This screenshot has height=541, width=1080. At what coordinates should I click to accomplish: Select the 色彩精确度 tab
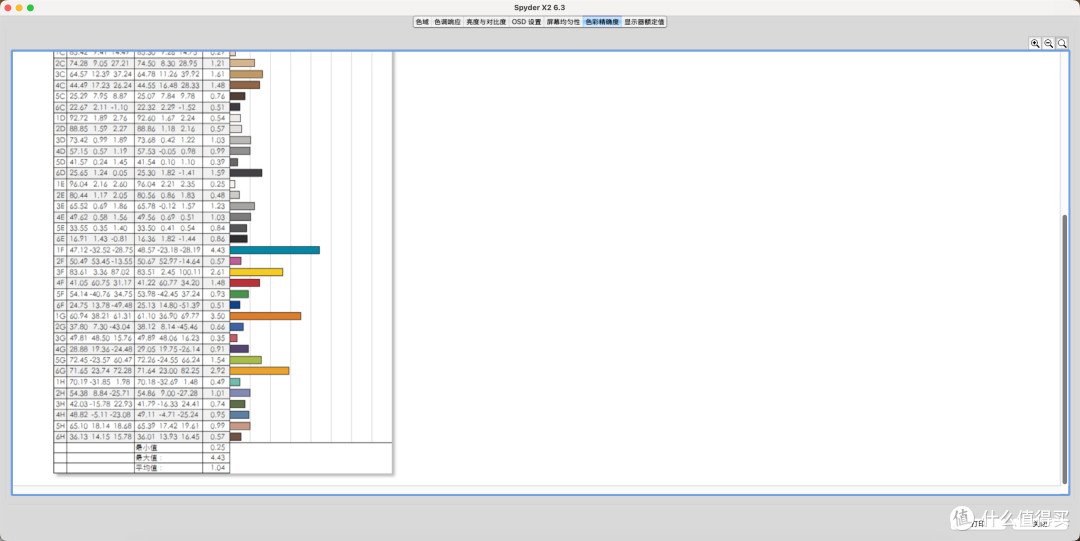tap(602, 22)
